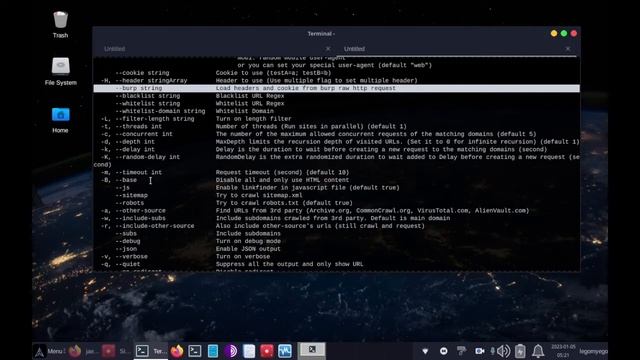This screenshot has height=360, width=640.
Task: Click the '--timeout int' option text
Action: [138, 172]
